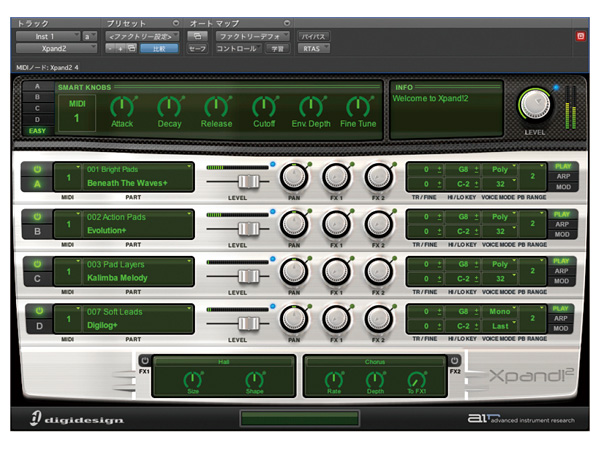
Task: Open the 001 Bright Pads patch dropdown
Action: pos(138,169)
